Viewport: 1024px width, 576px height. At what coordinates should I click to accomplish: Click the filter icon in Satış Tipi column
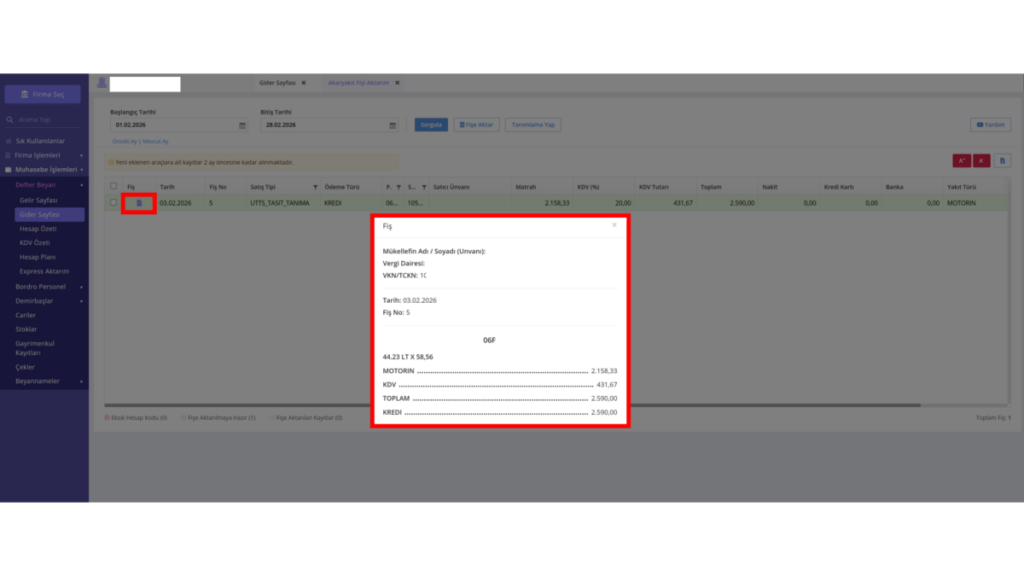point(315,187)
